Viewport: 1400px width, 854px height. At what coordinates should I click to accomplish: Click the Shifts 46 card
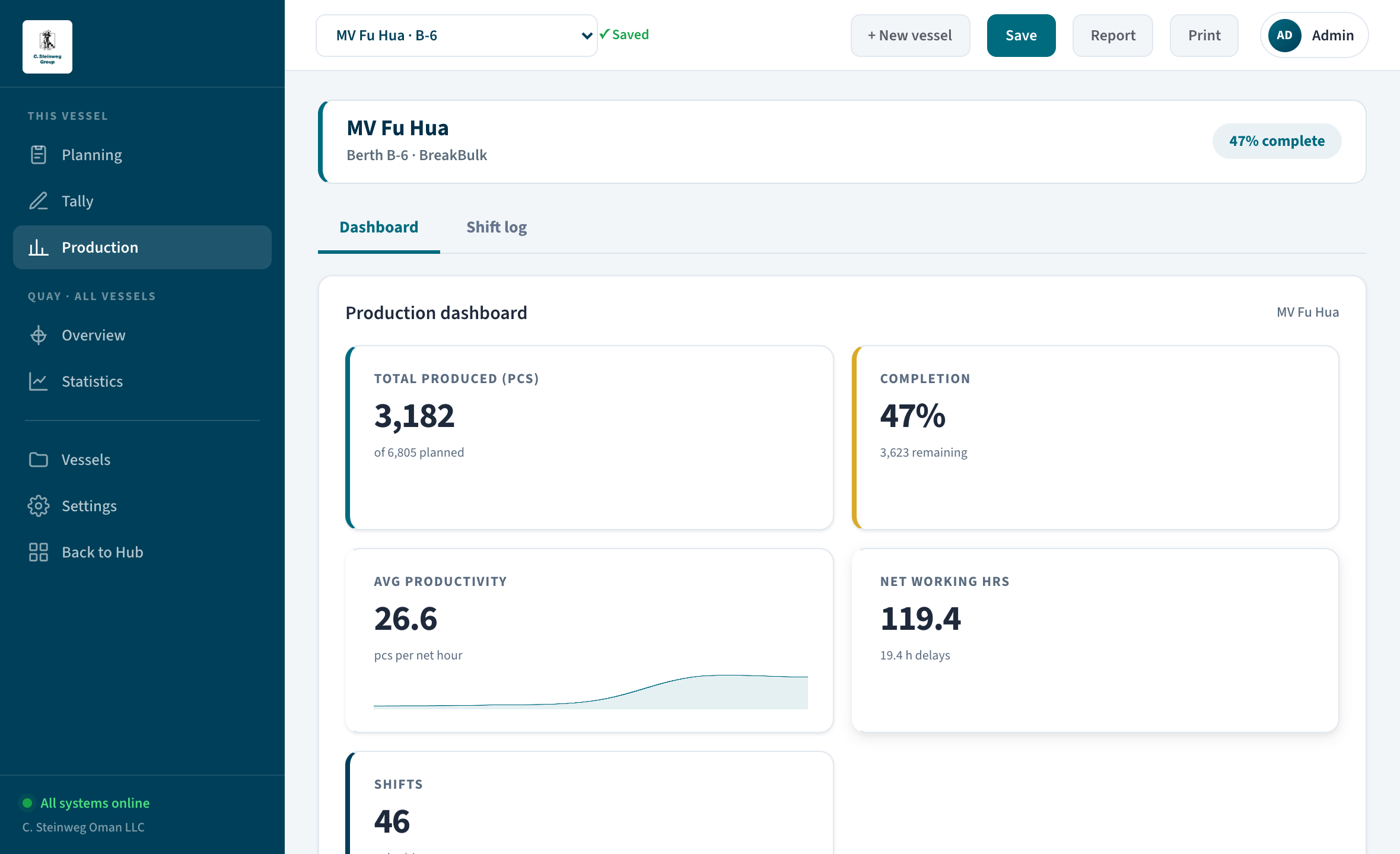click(590, 803)
